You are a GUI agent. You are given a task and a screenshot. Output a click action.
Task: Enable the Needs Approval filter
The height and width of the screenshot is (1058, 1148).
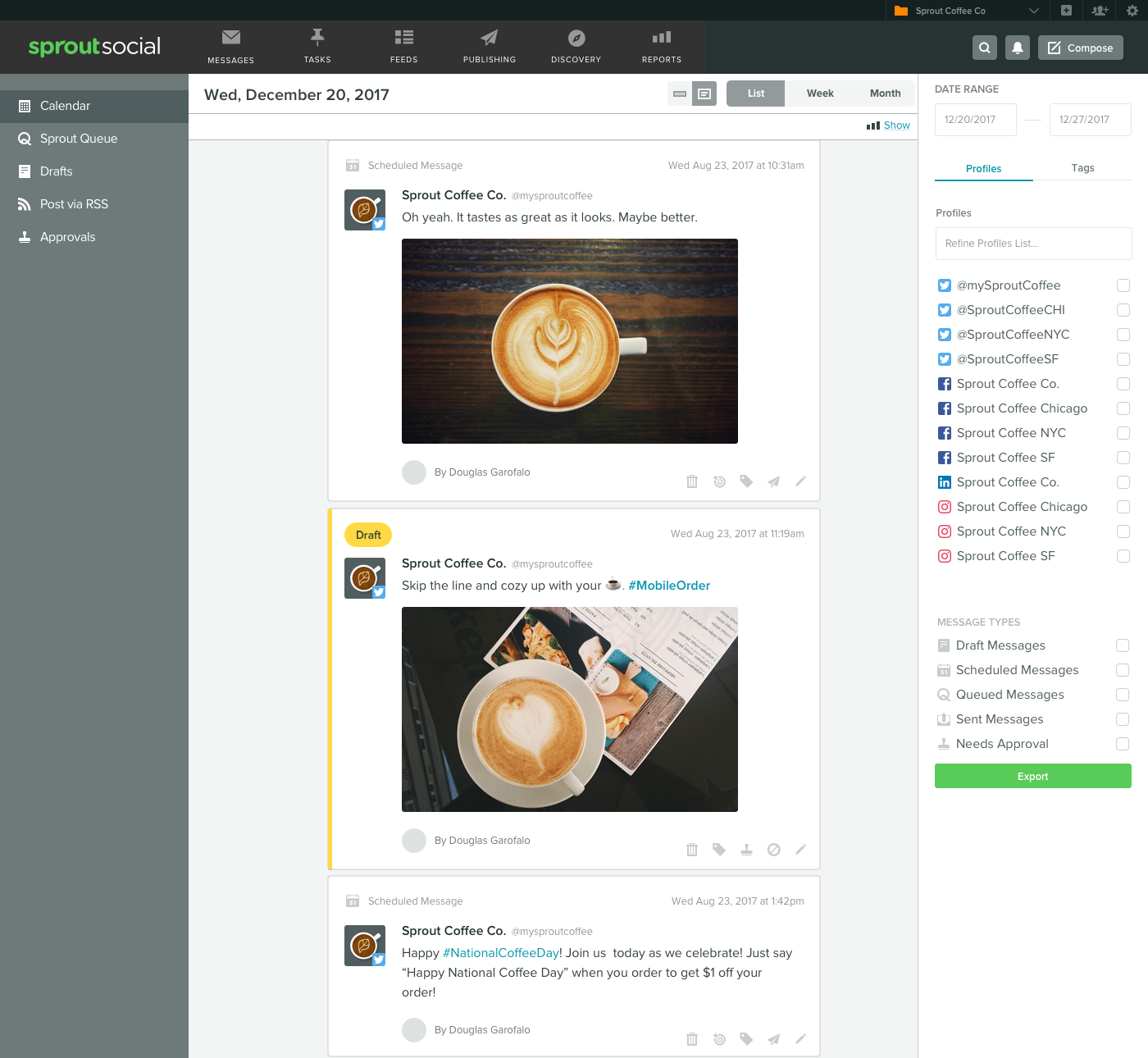click(1123, 744)
